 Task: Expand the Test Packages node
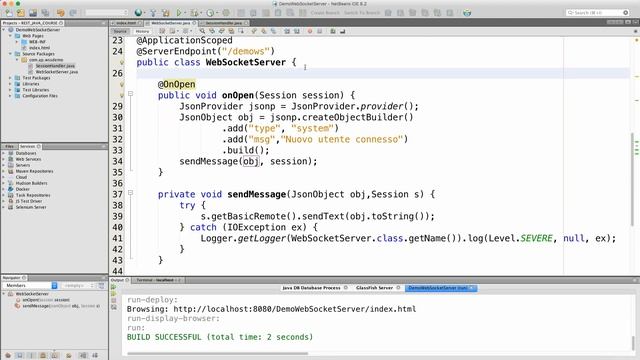pos(11,78)
